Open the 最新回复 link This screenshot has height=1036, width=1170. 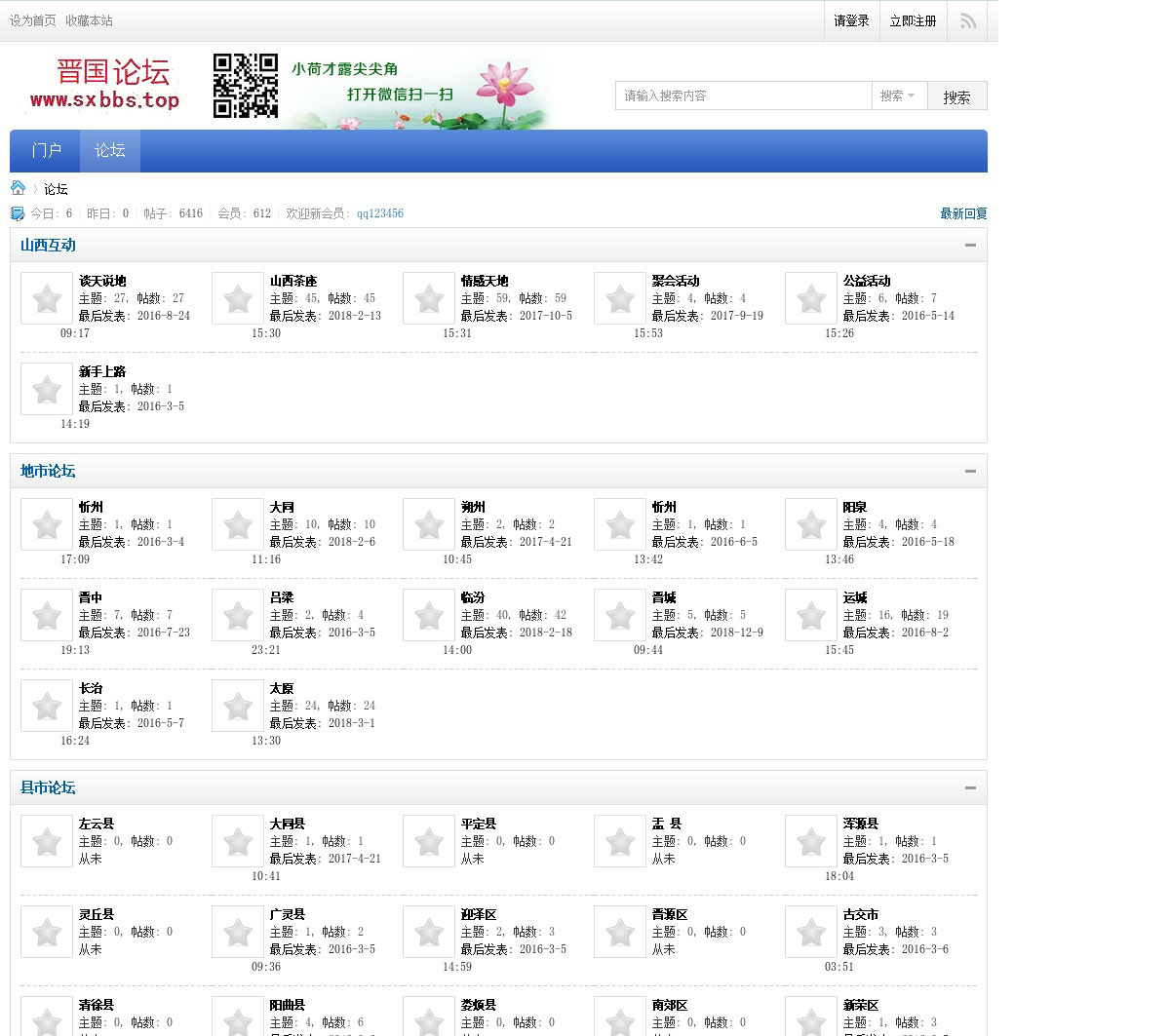click(x=963, y=213)
